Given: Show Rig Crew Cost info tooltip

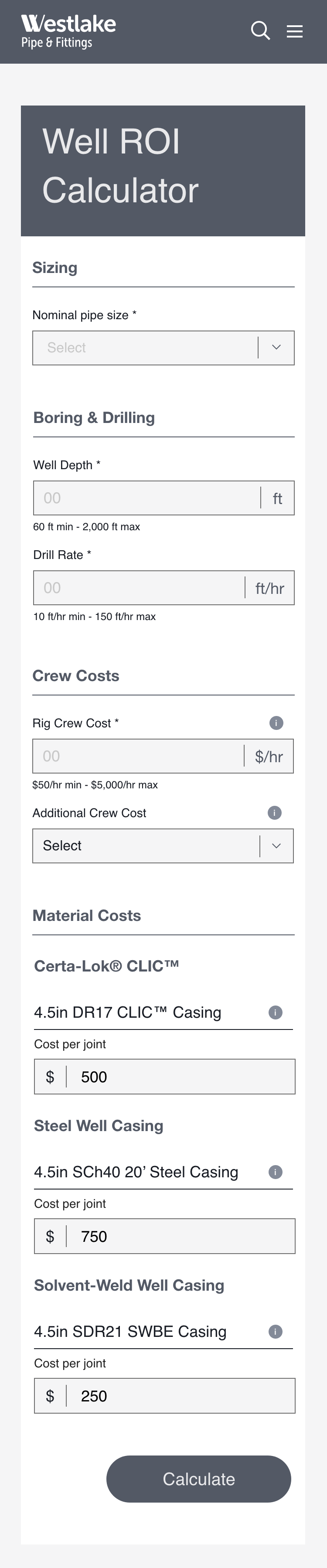Looking at the screenshot, I should [276, 723].
